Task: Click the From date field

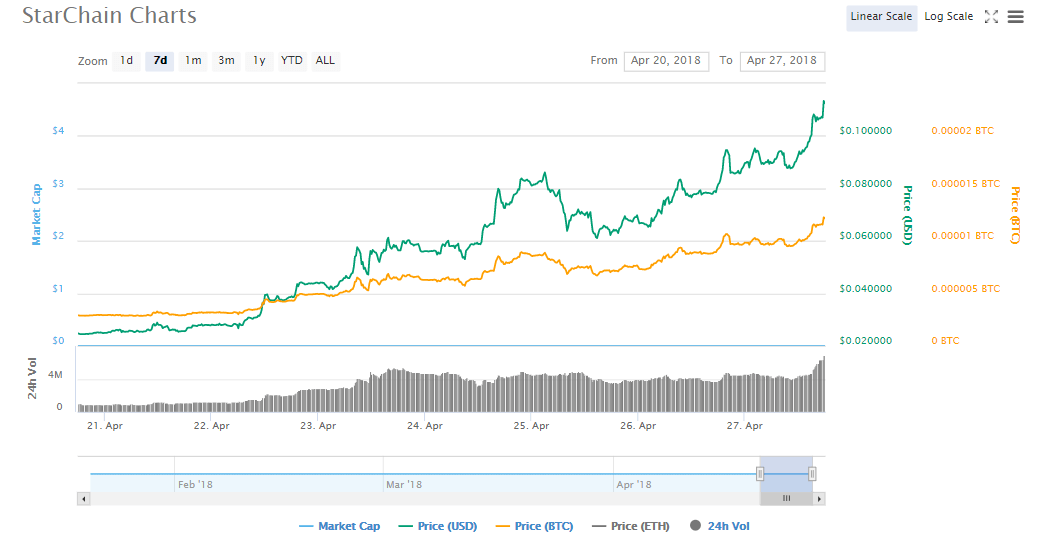Action: [666, 61]
